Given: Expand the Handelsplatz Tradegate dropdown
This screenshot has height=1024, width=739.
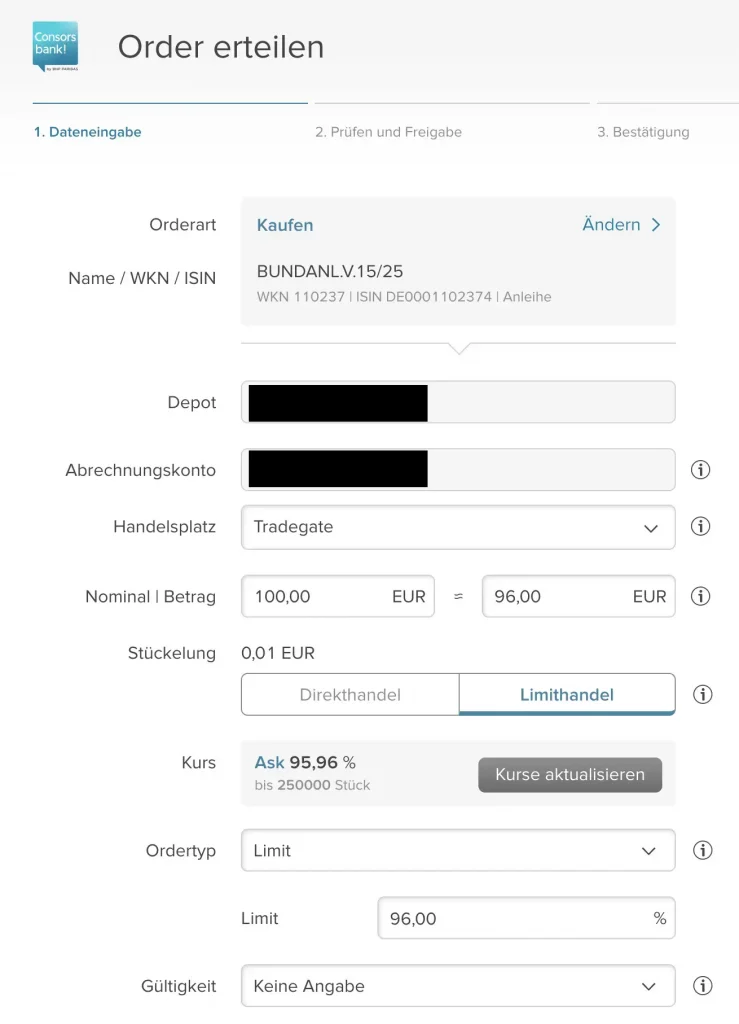Looking at the screenshot, I should (x=458, y=527).
